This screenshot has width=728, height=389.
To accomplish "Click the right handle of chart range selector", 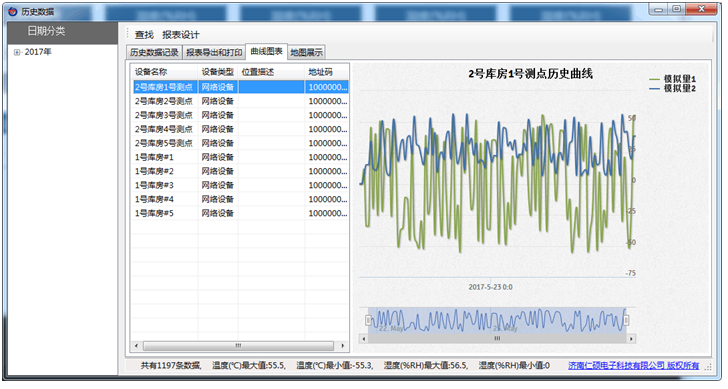I will pyautogui.click(x=626, y=320).
